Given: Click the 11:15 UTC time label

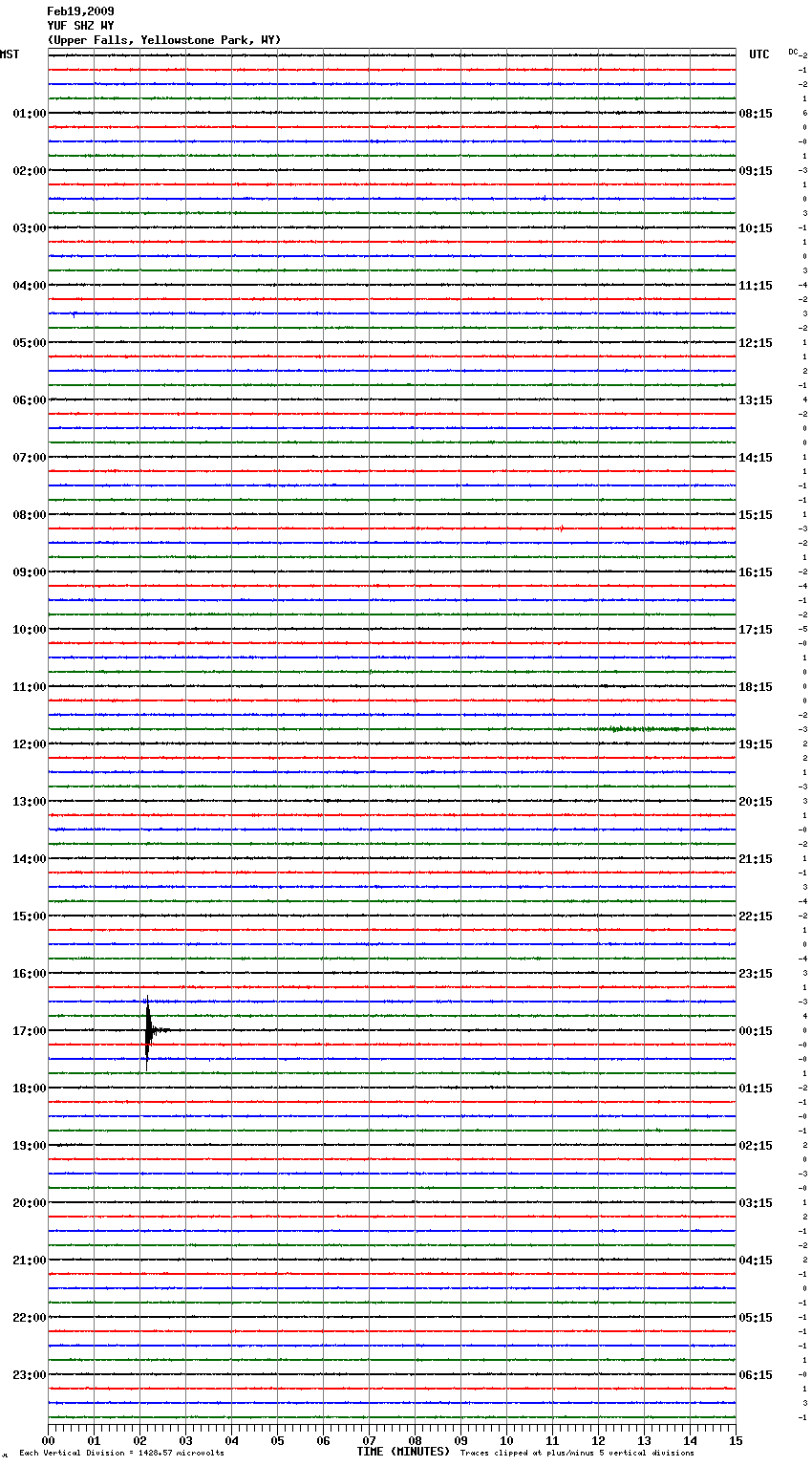Looking at the screenshot, I should (756, 286).
